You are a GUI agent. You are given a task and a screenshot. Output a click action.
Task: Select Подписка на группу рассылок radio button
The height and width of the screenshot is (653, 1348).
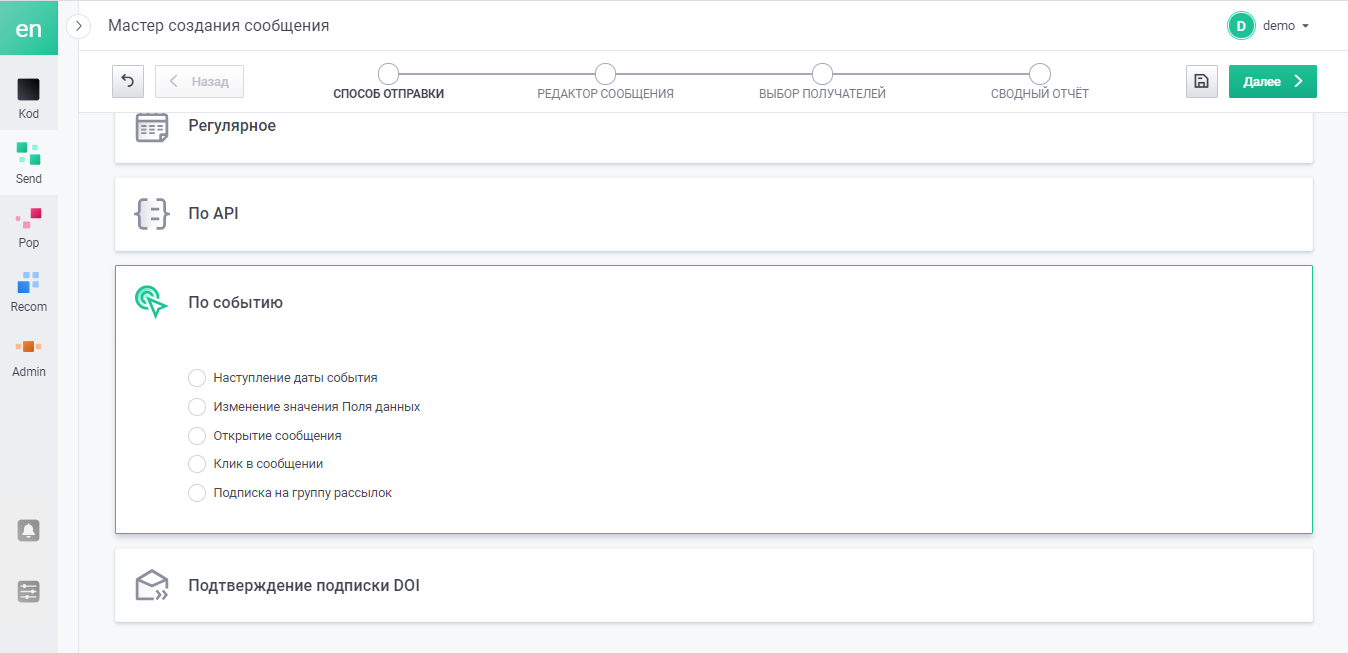pyautogui.click(x=197, y=493)
